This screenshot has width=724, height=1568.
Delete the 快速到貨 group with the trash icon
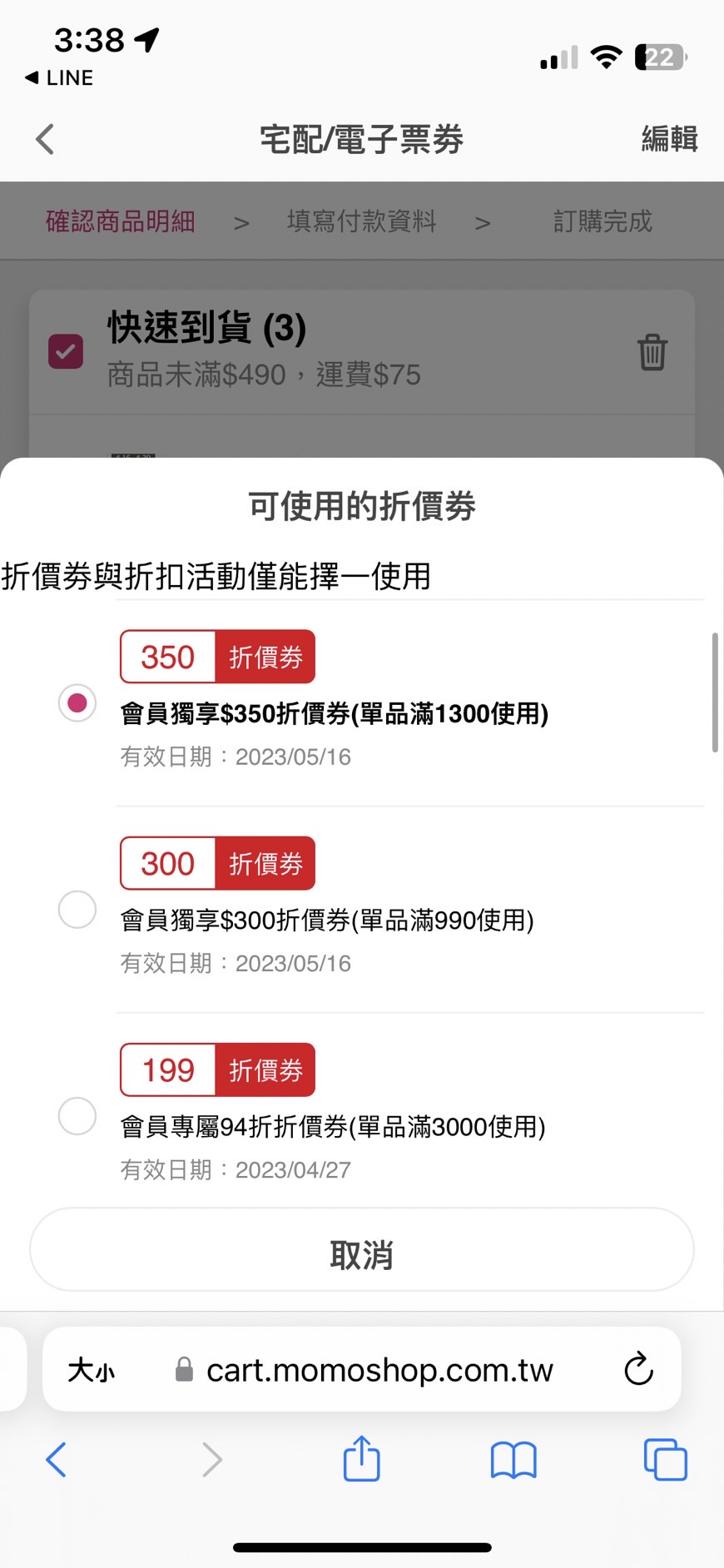coord(652,352)
